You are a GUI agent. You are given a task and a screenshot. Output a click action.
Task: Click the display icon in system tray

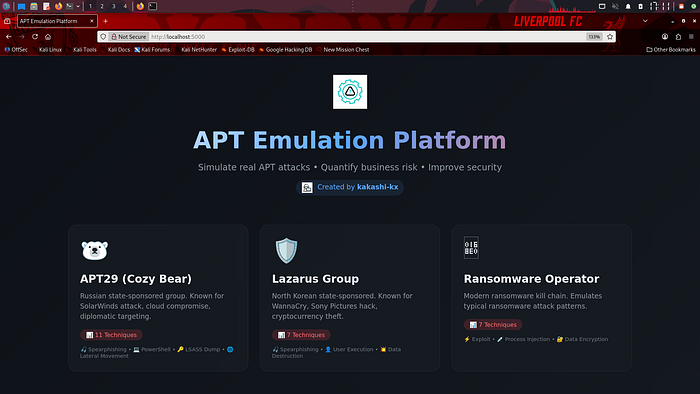coord(602,6)
